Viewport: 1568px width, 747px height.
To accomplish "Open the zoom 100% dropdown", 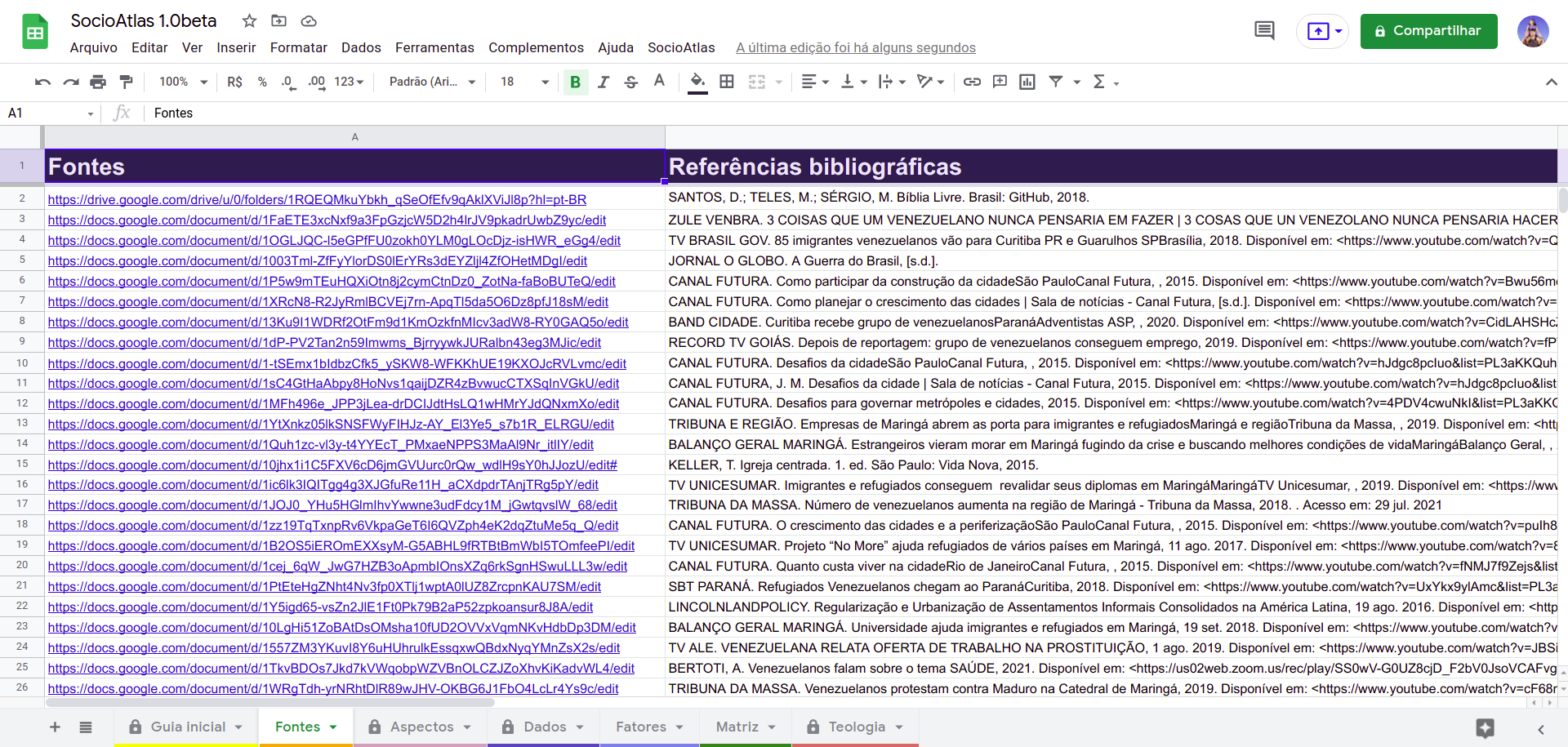I will (184, 82).
